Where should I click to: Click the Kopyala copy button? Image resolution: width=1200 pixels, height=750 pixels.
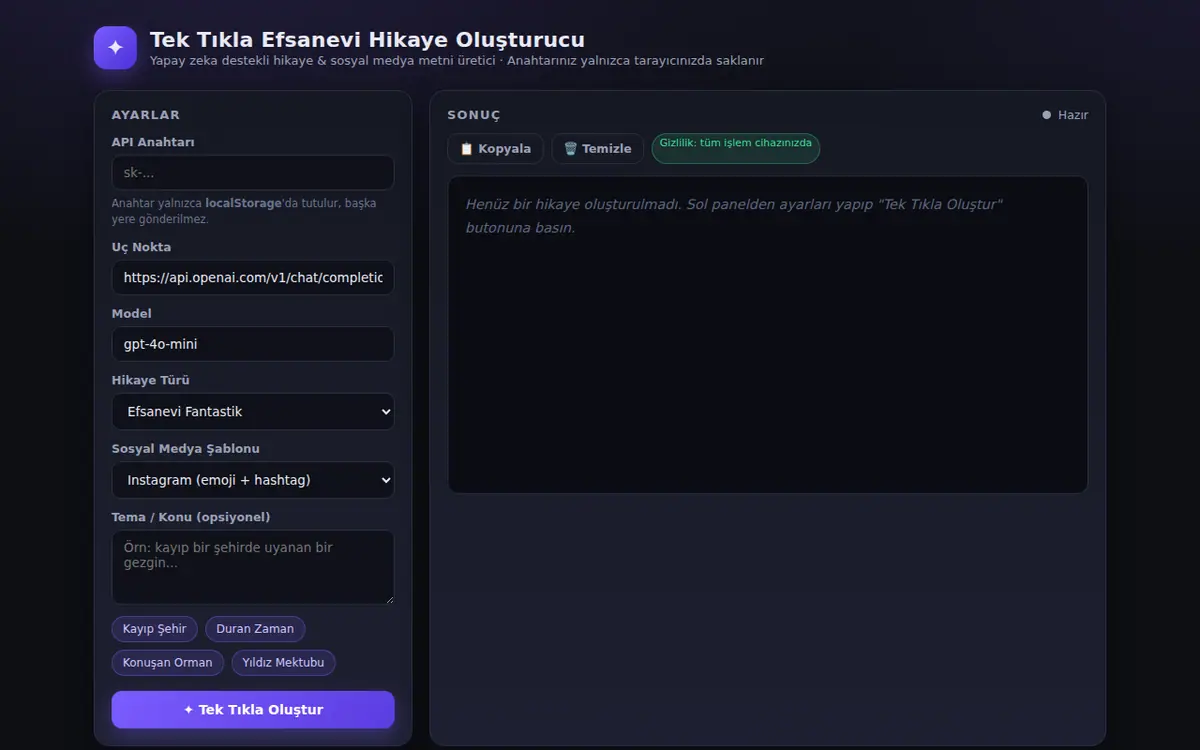pos(495,149)
